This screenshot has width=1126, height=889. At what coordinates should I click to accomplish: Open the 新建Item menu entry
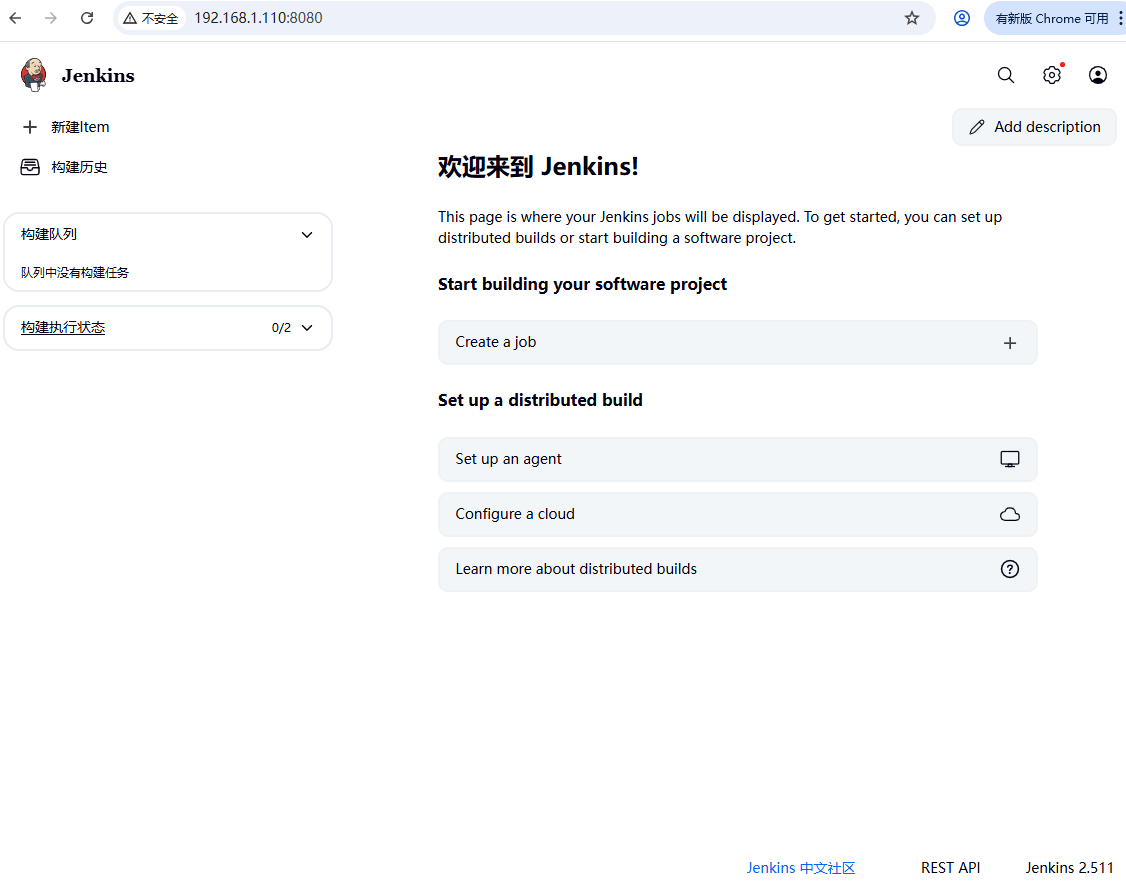tap(65, 127)
